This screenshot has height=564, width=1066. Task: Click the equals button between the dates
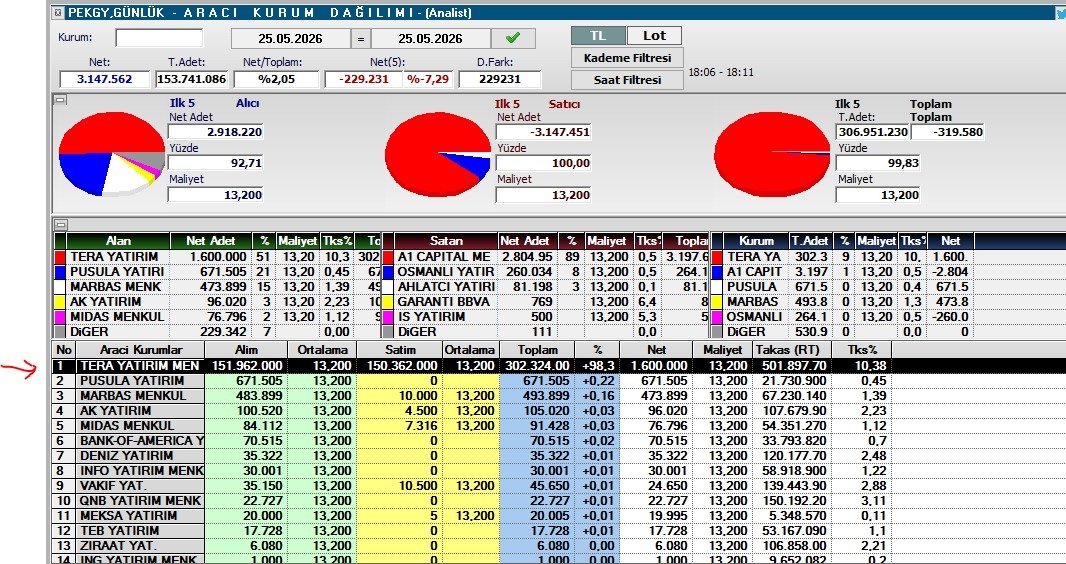click(362, 39)
